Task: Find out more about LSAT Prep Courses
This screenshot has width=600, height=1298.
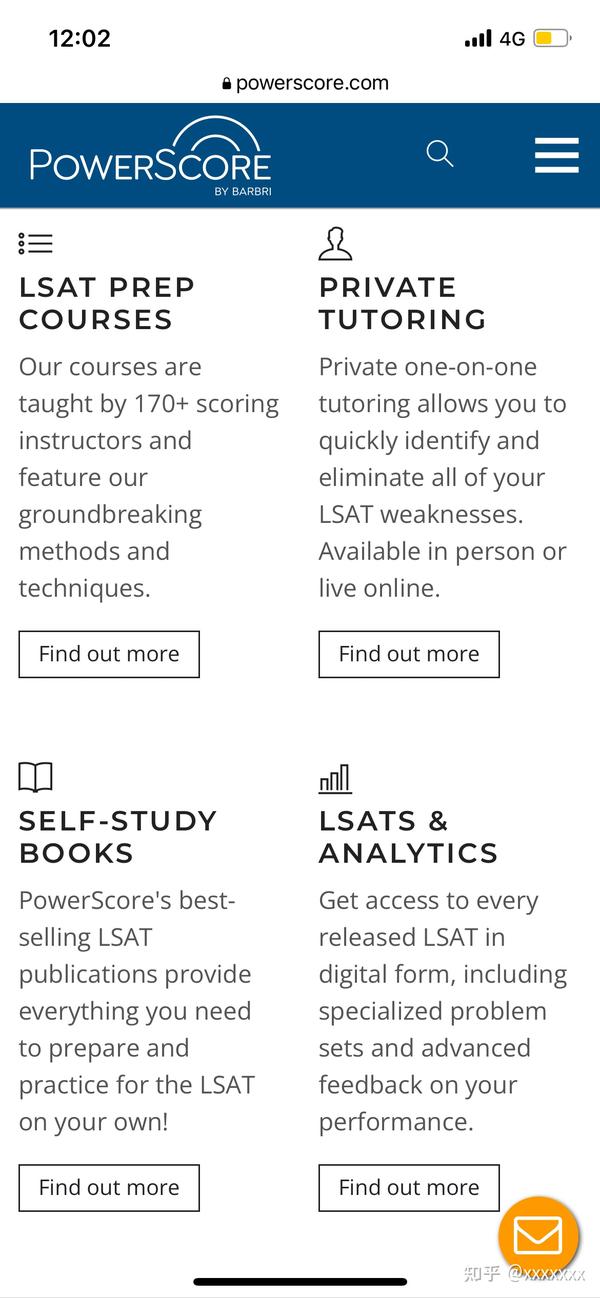Action: pyautogui.click(x=108, y=654)
